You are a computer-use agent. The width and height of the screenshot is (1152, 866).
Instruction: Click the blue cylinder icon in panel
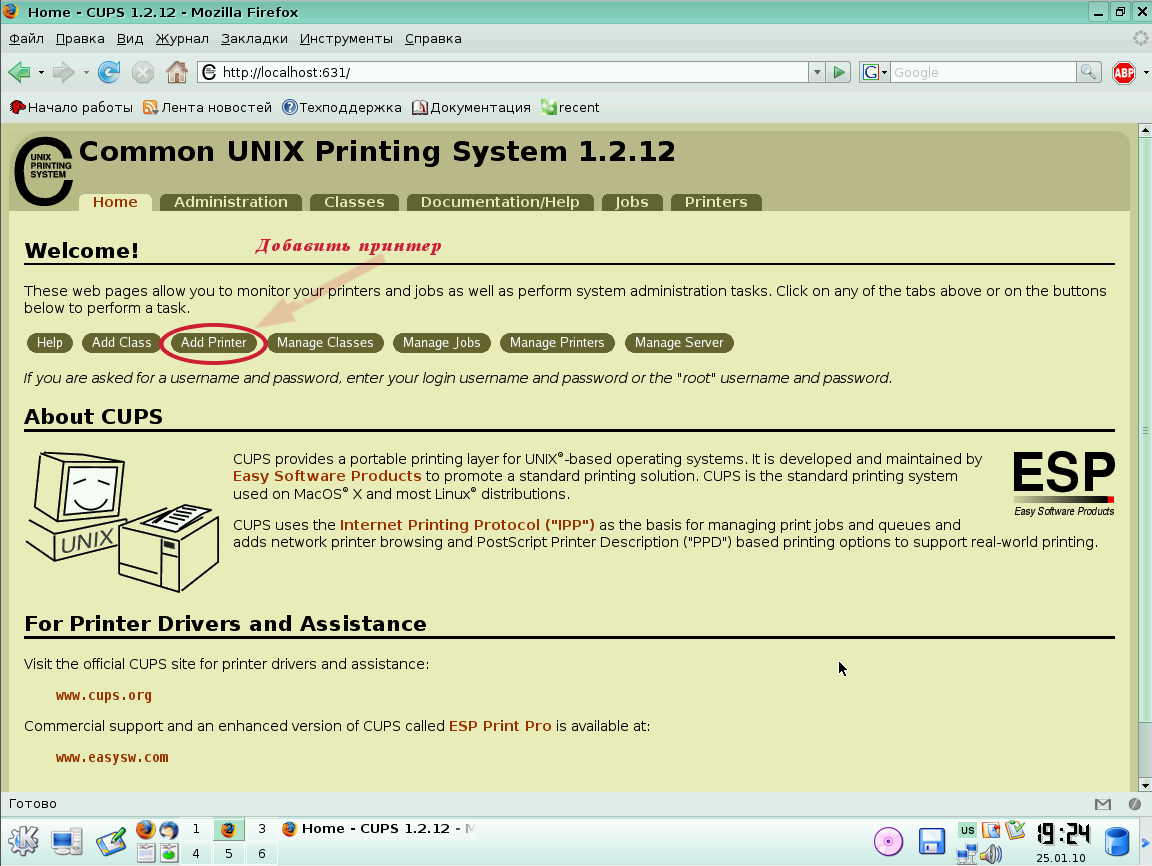(x=1117, y=842)
